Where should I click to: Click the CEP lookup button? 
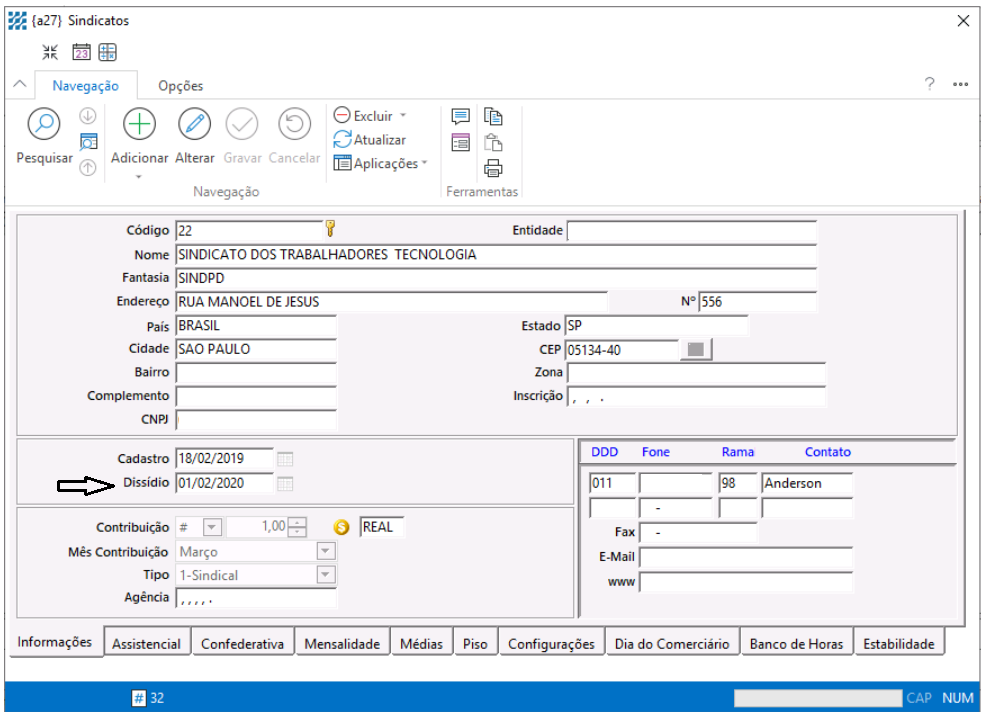click(696, 349)
